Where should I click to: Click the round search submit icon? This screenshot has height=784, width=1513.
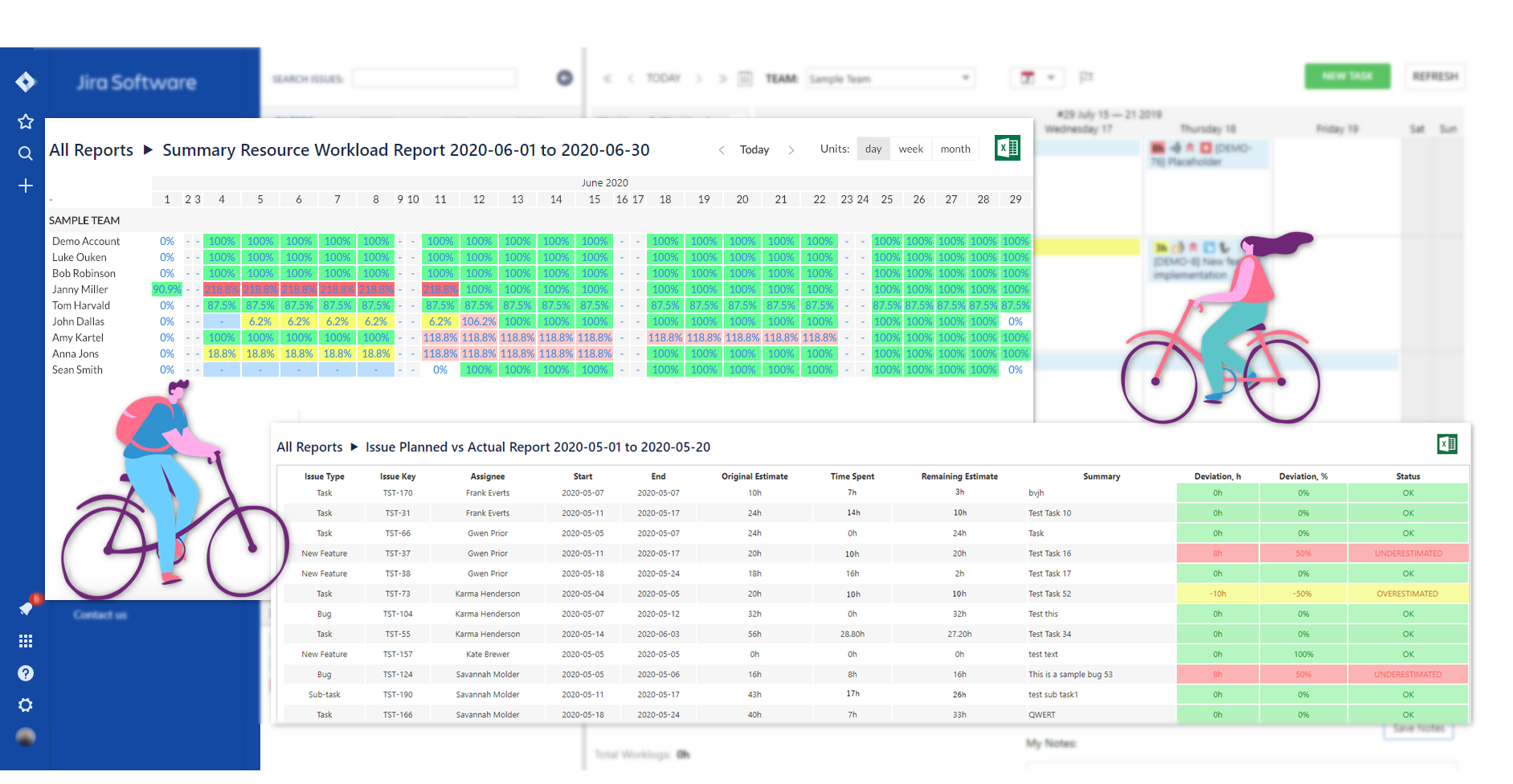pyautogui.click(x=565, y=78)
